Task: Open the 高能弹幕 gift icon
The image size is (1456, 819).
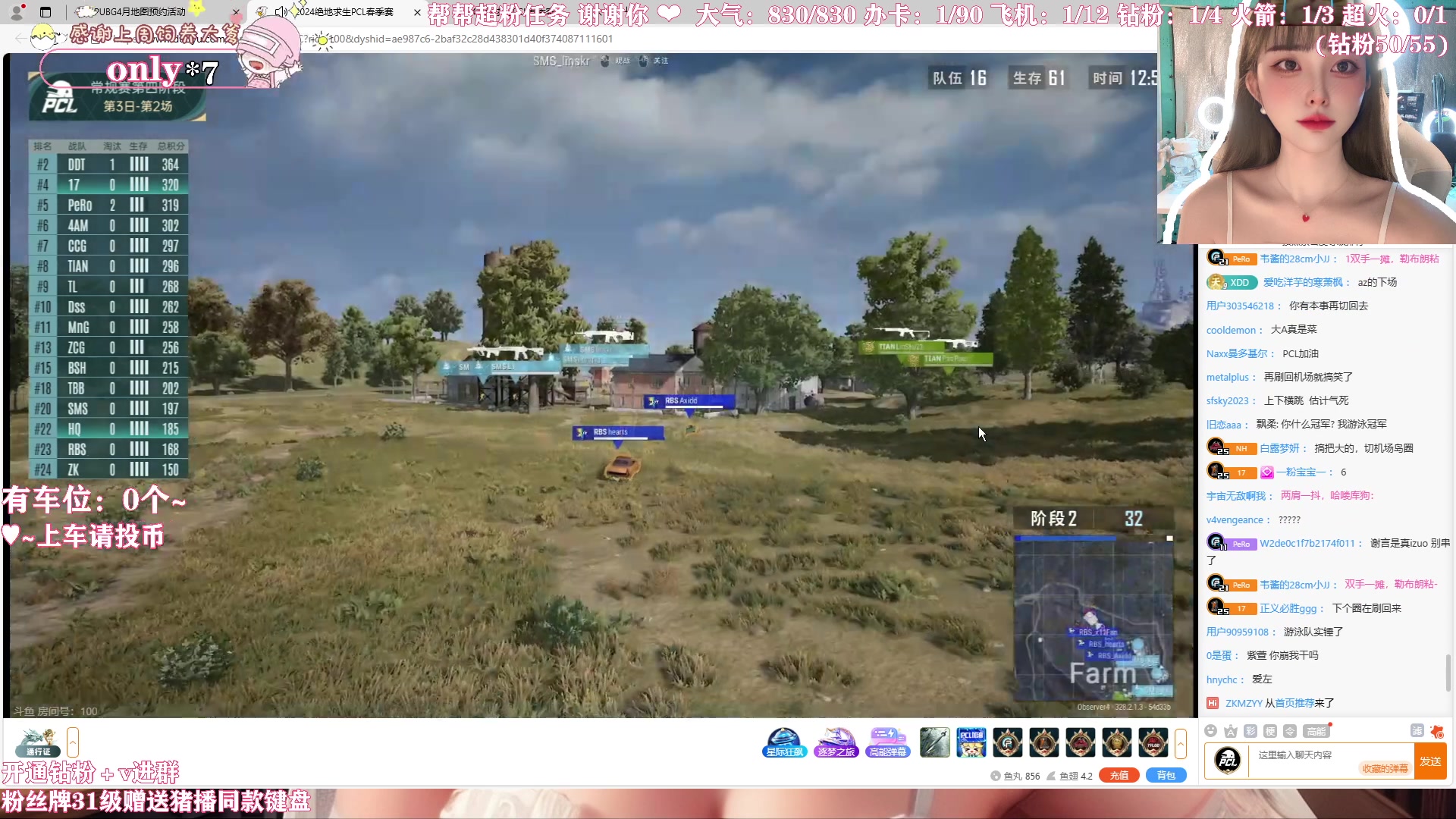Action: click(x=887, y=742)
